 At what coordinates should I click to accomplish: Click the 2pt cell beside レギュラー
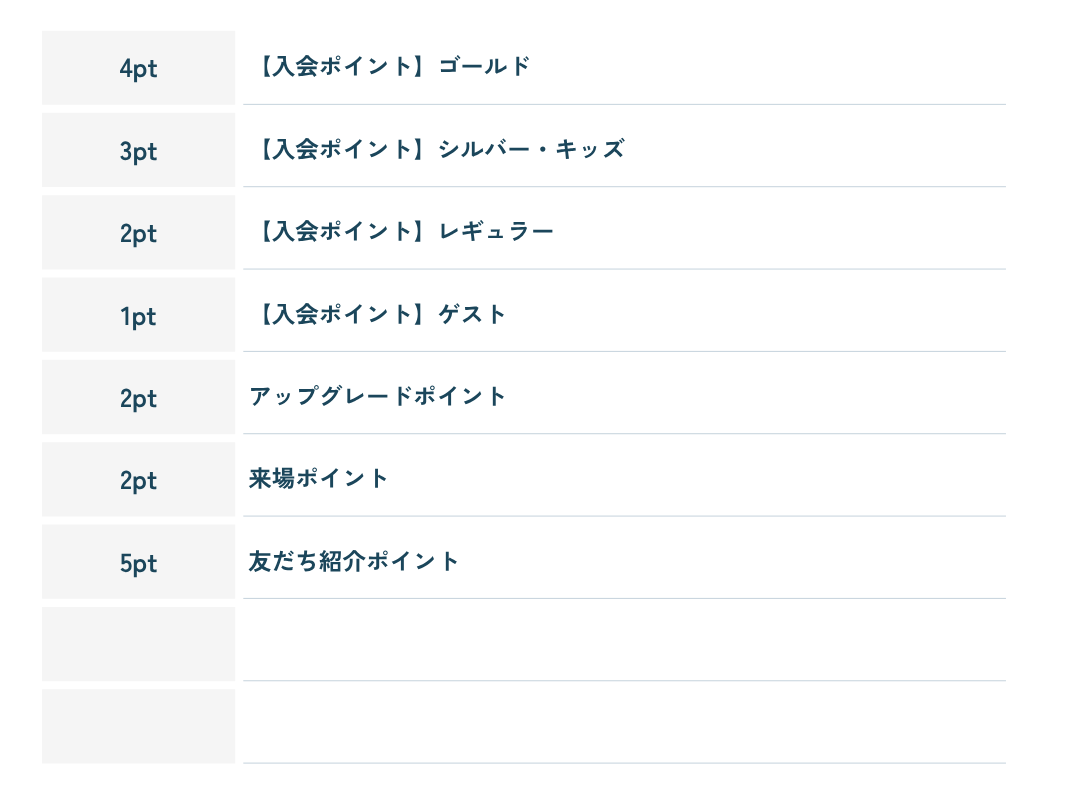[138, 233]
